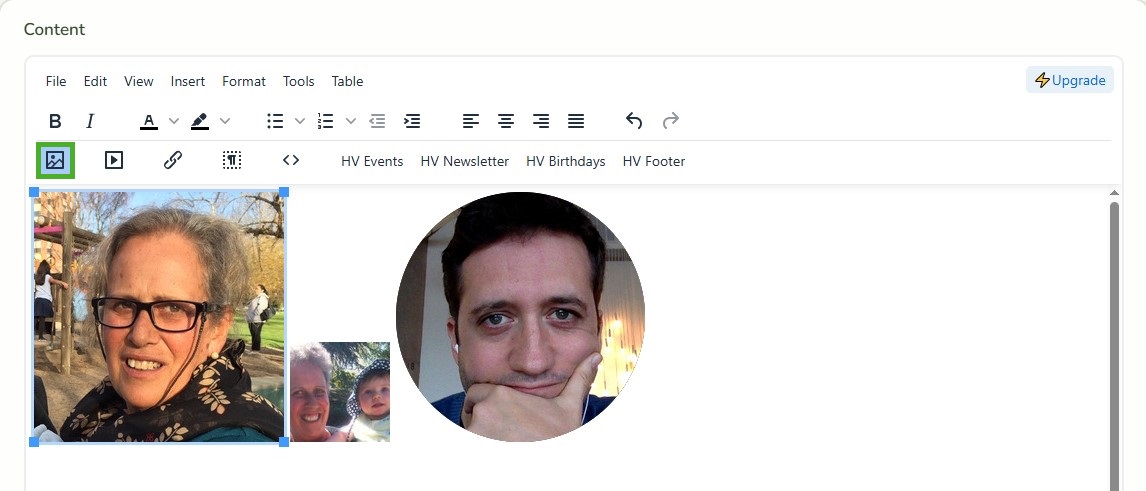Viewport: 1146px width, 491px height.
Task: Open the text color dropdown arrow
Action: click(x=174, y=121)
